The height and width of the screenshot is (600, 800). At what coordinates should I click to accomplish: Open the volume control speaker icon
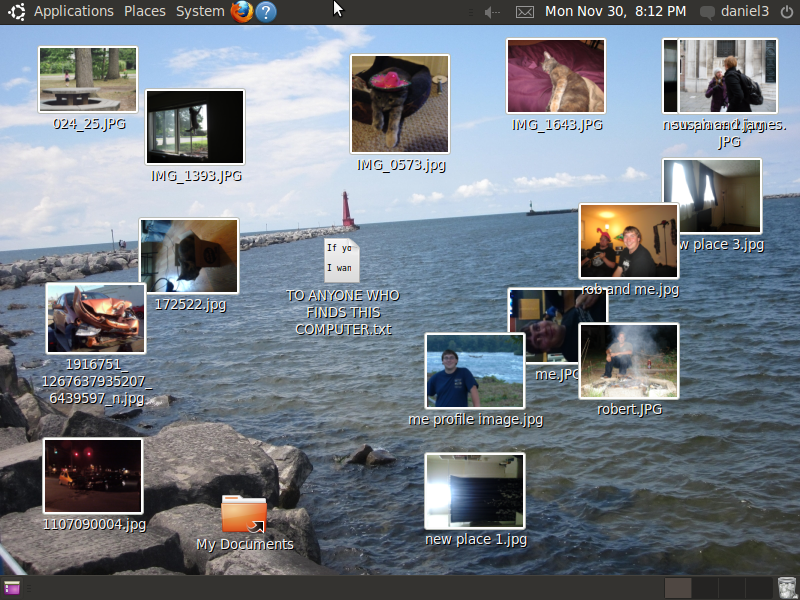[492, 12]
